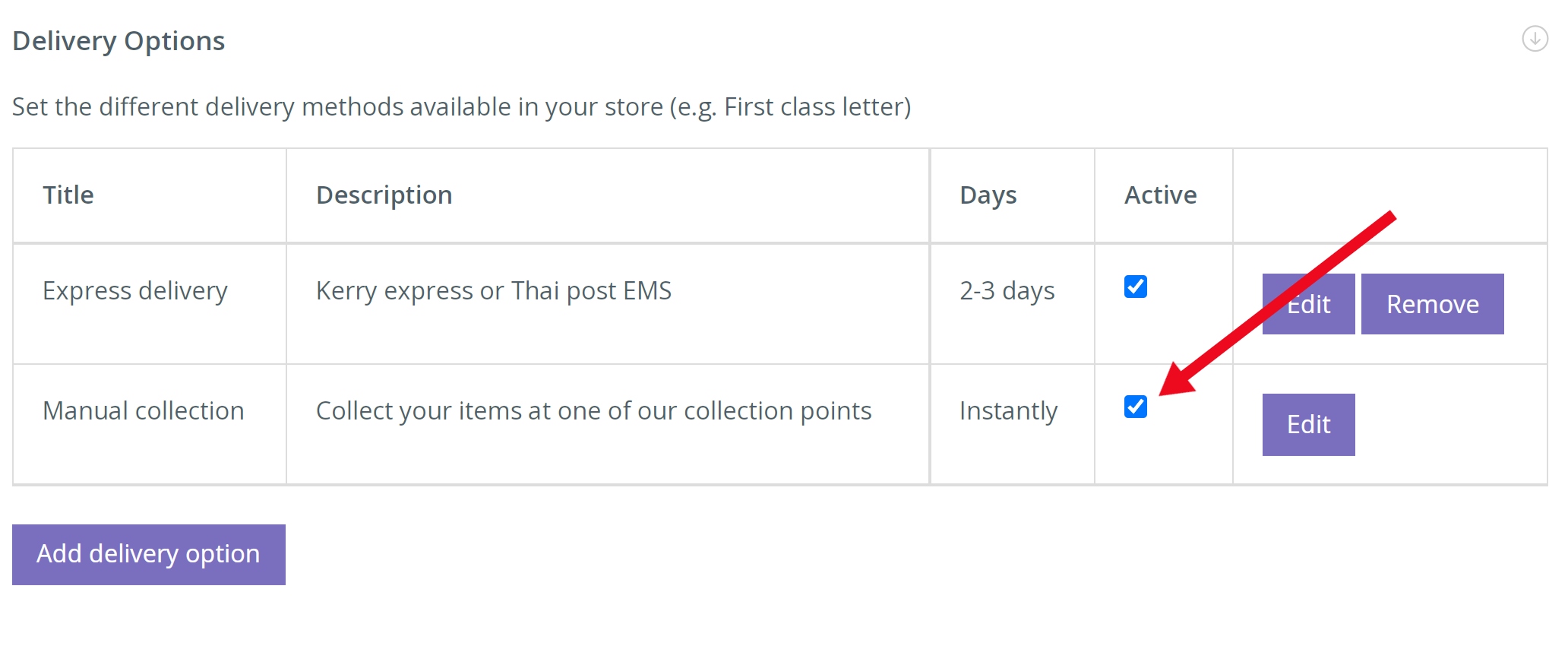Add a new delivery option
The height and width of the screenshot is (646, 1568).
click(149, 554)
